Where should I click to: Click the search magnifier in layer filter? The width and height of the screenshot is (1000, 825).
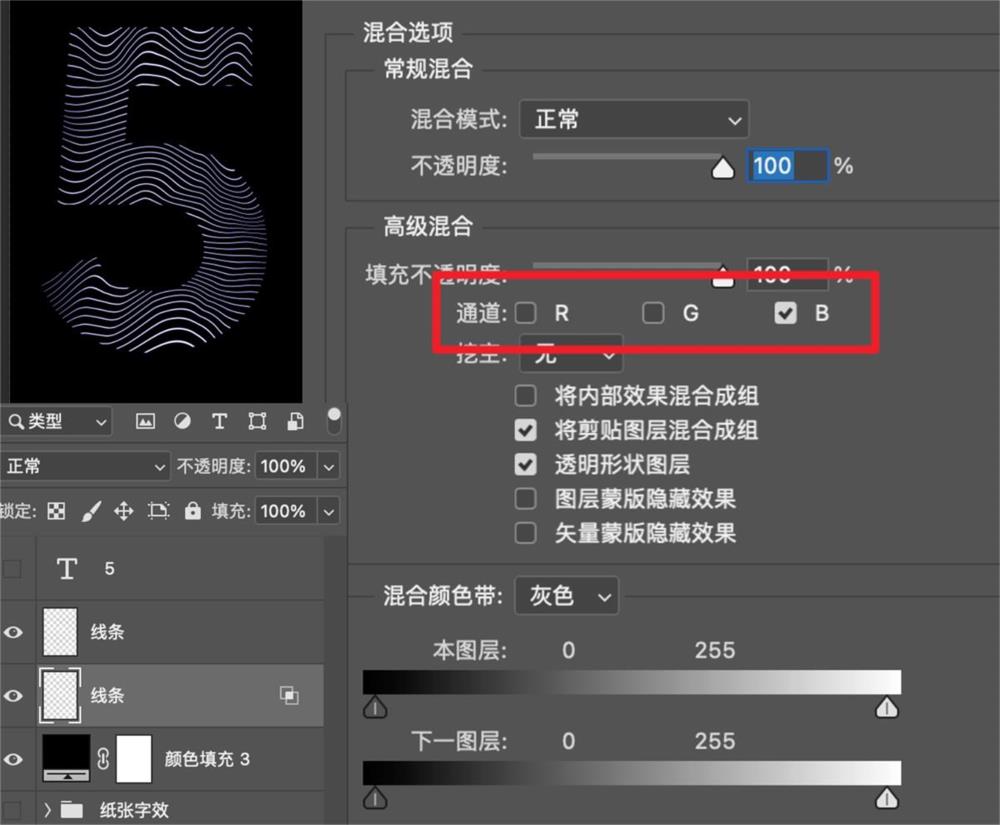click(16, 421)
